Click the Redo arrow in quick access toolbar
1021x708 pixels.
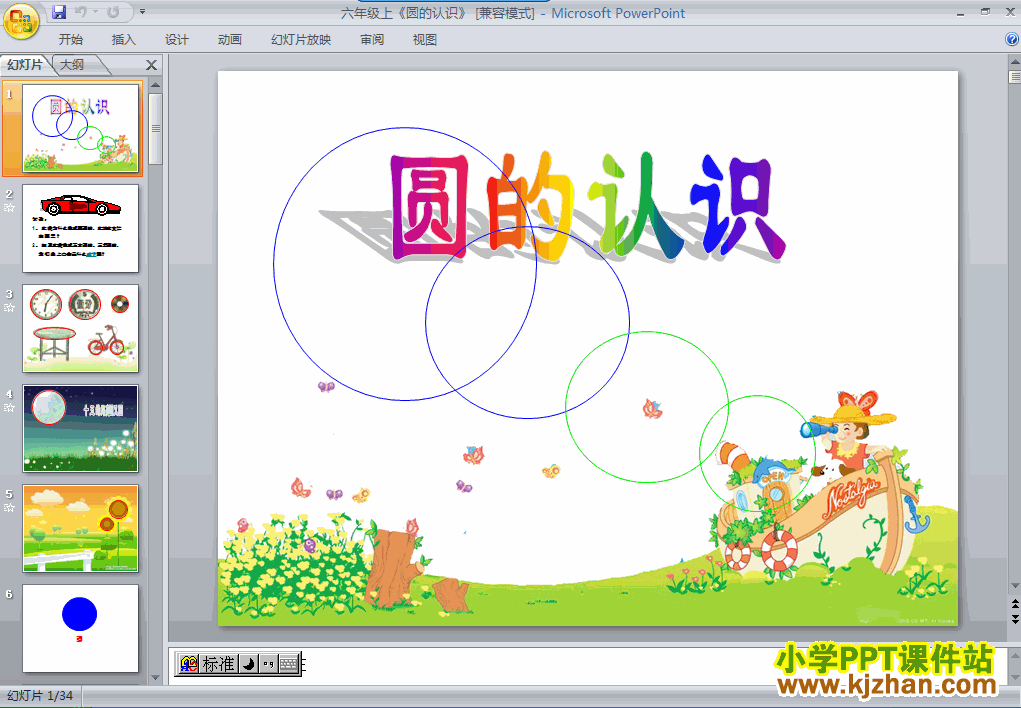(x=113, y=12)
